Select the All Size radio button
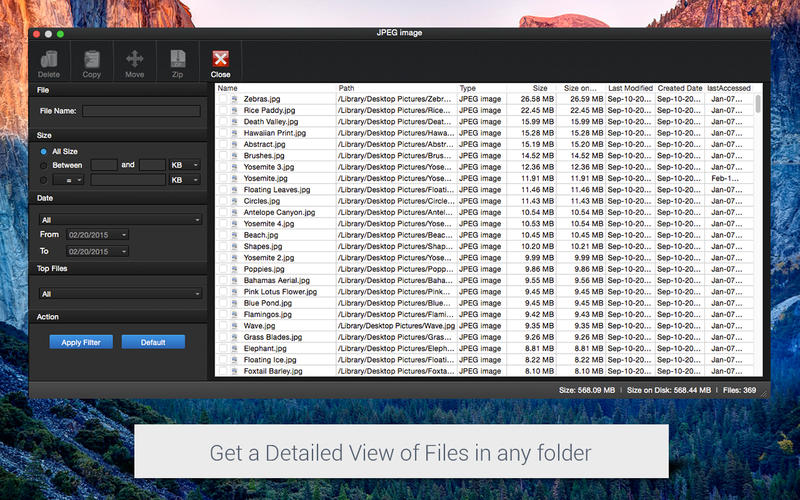This screenshot has width=800, height=500. (x=43, y=151)
